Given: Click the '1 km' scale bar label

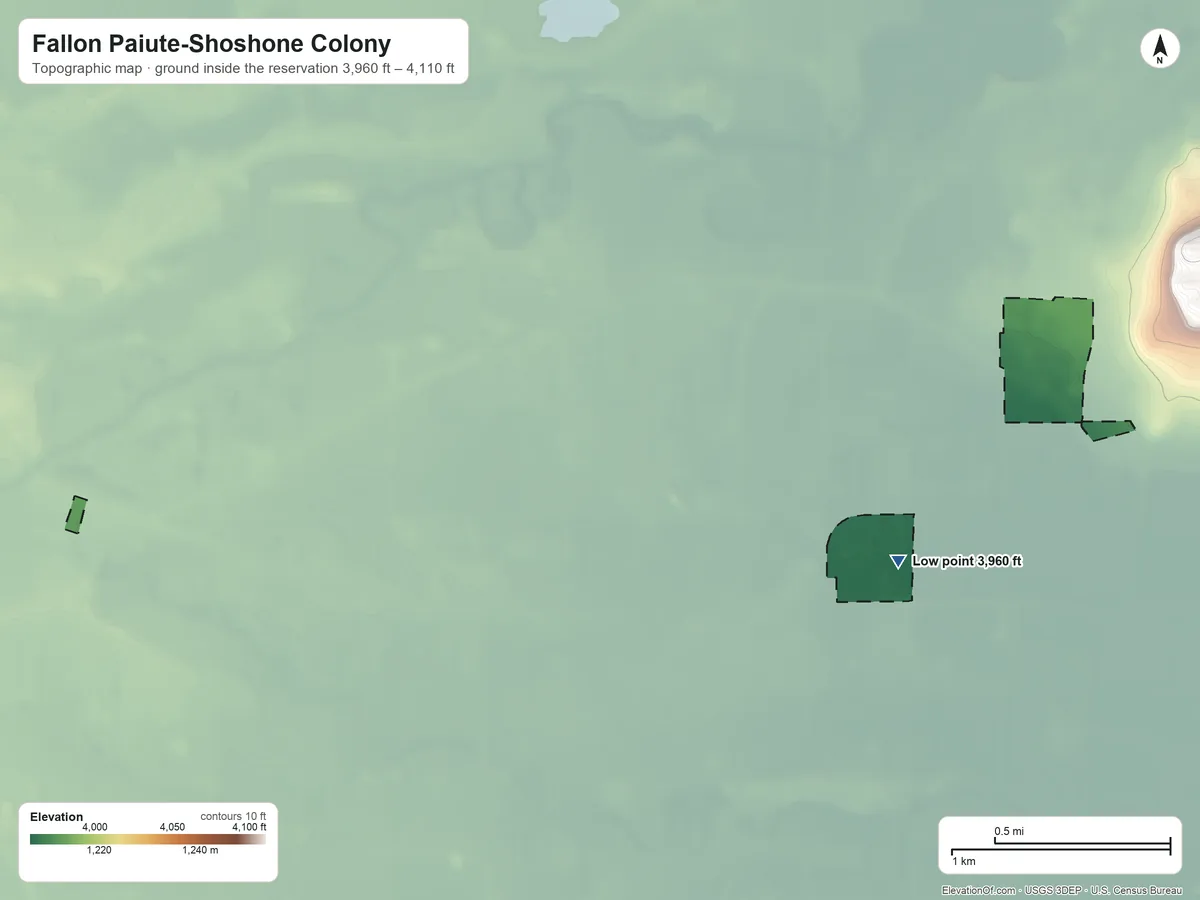Looking at the screenshot, I should 964,861.
